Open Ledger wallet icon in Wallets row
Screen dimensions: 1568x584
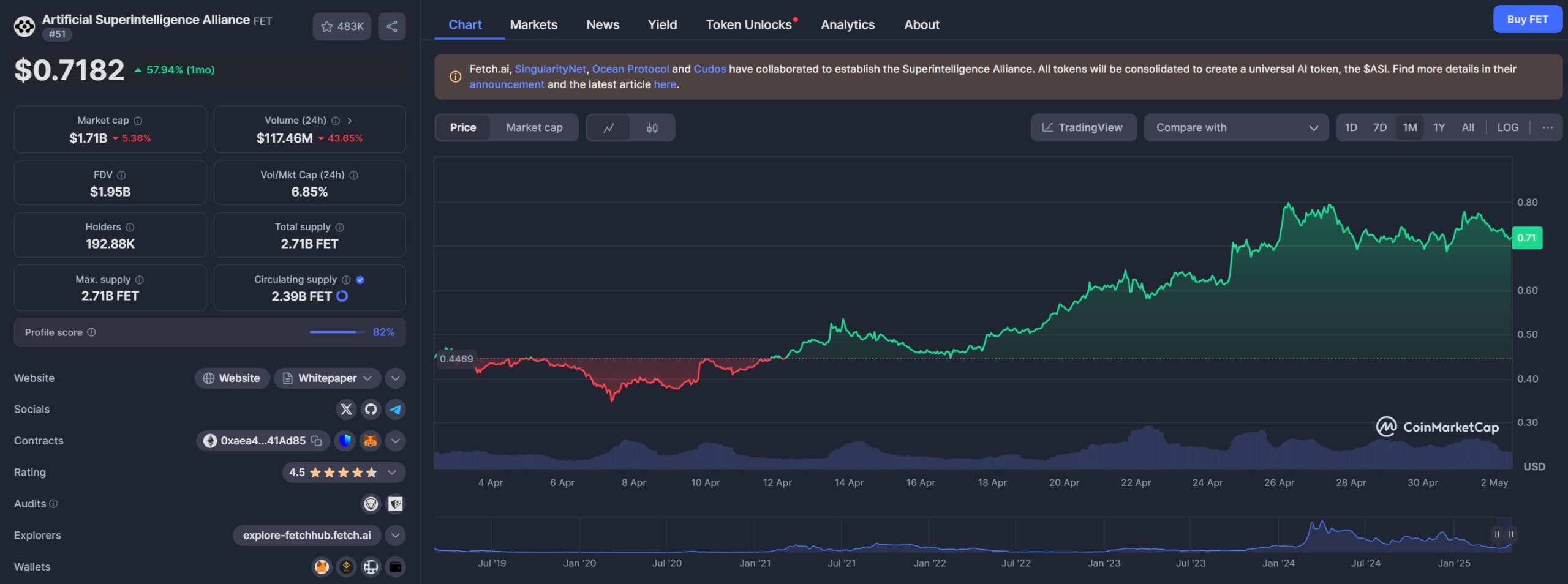point(371,567)
